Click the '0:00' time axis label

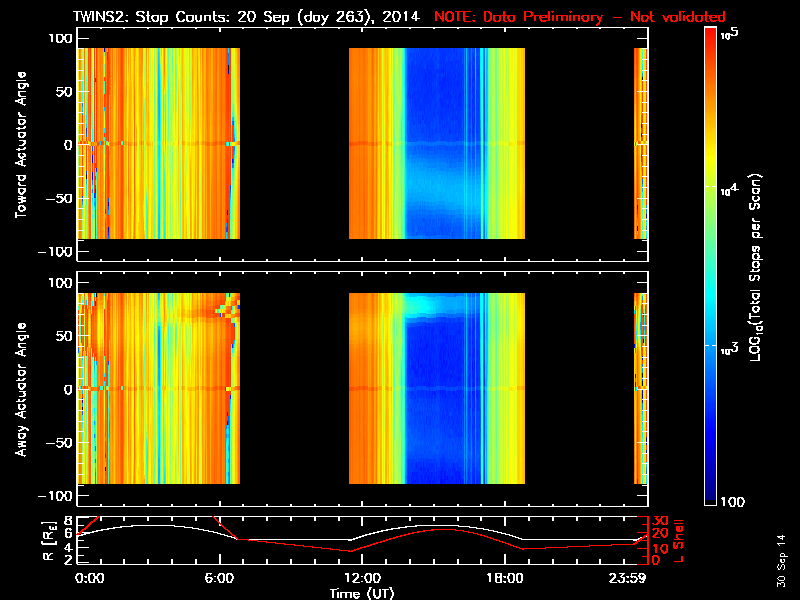(x=89, y=579)
